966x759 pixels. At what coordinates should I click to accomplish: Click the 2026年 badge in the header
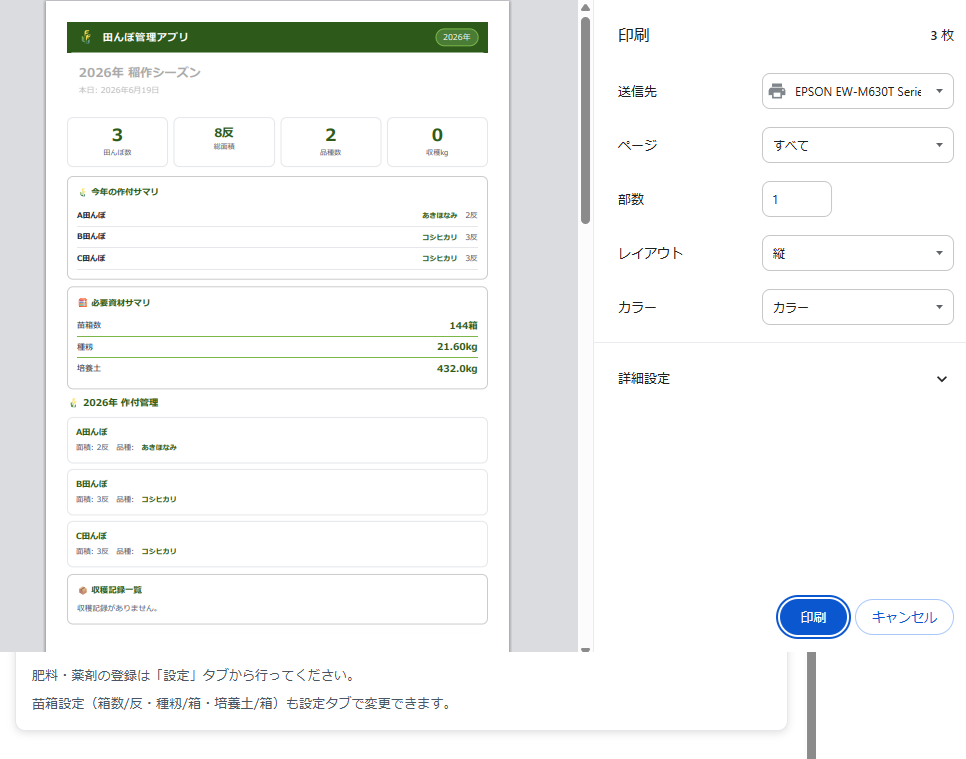[457, 37]
